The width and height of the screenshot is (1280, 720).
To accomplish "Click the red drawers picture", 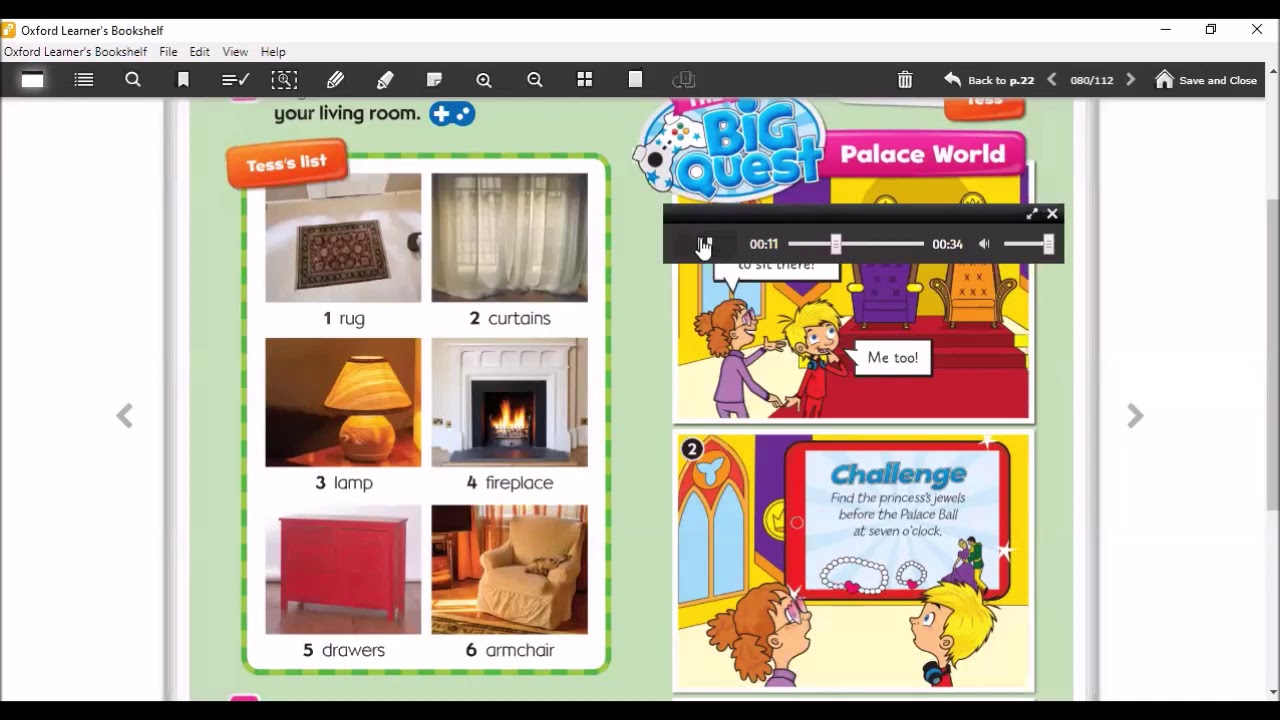I will [343, 569].
